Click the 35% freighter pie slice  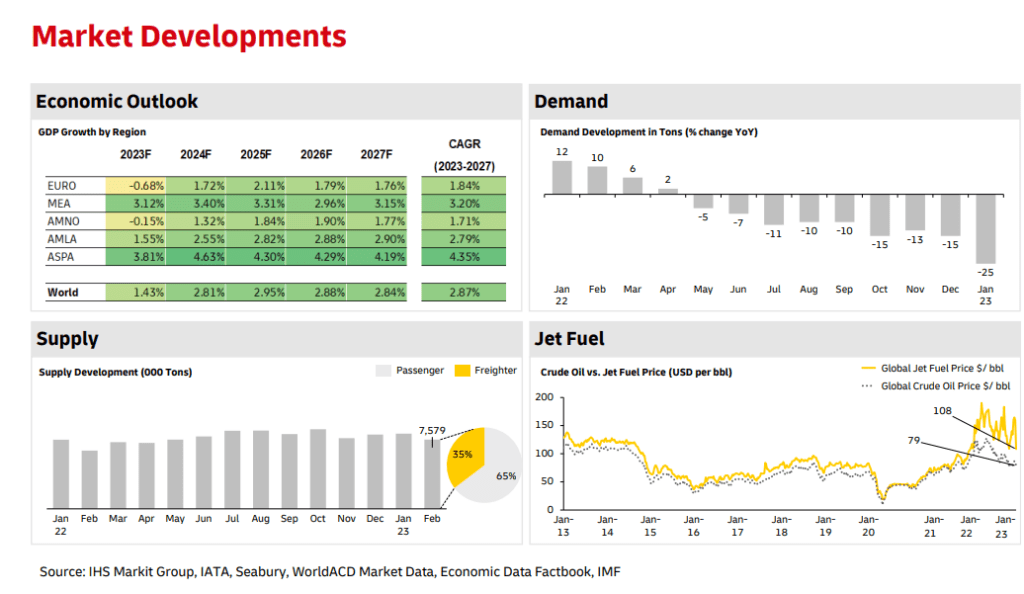[x=465, y=456]
